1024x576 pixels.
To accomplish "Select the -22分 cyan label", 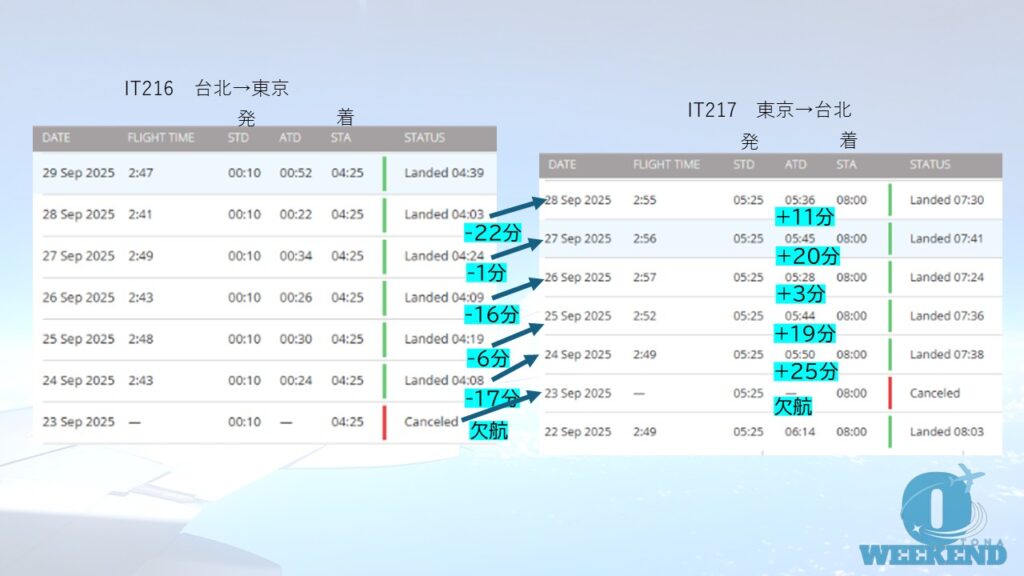I will [490, 232].
